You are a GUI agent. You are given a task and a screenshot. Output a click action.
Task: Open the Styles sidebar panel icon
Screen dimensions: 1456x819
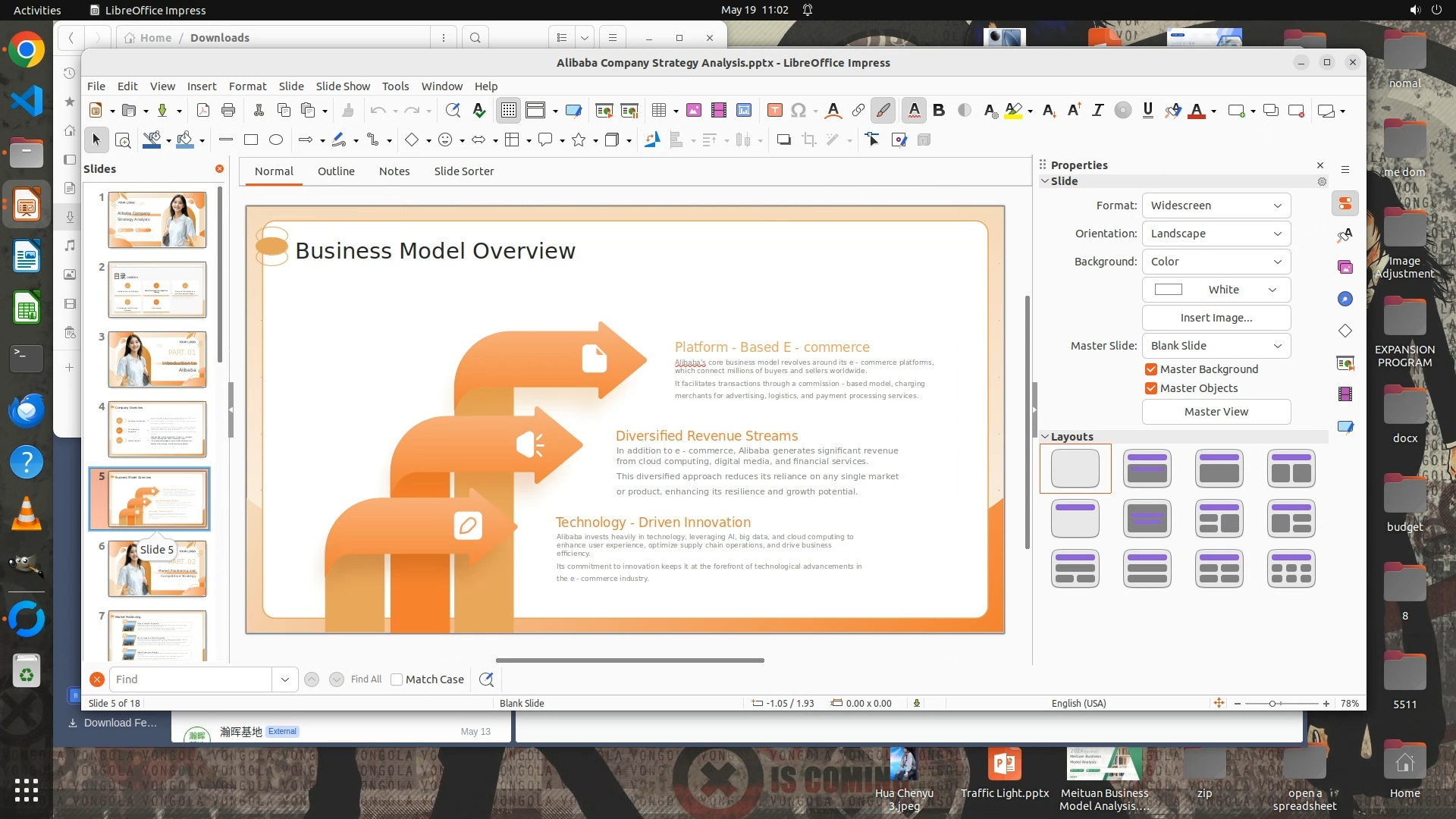(x=1345, y=236)
